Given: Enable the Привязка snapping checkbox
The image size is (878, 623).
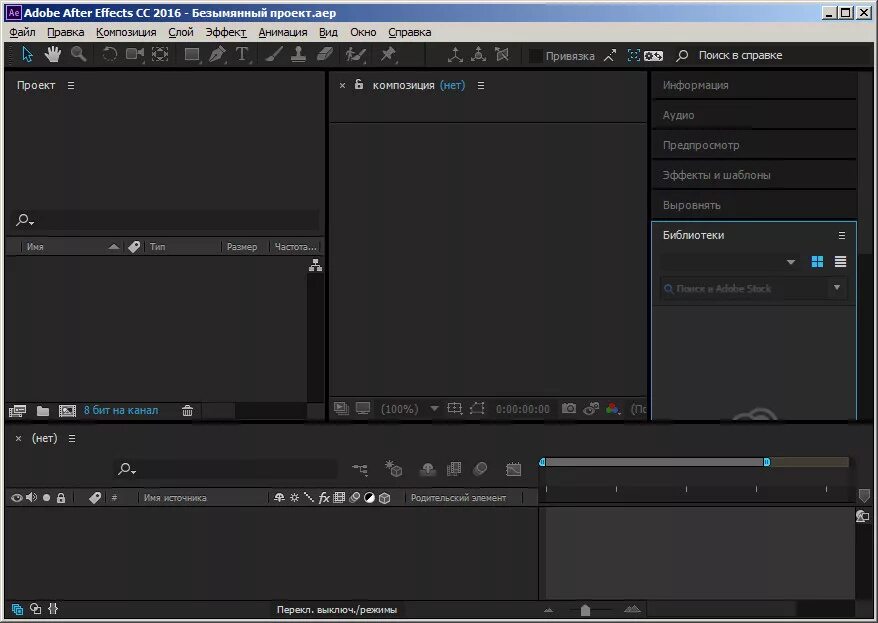Looking at the screenshot, I should [x=537, y=55].
